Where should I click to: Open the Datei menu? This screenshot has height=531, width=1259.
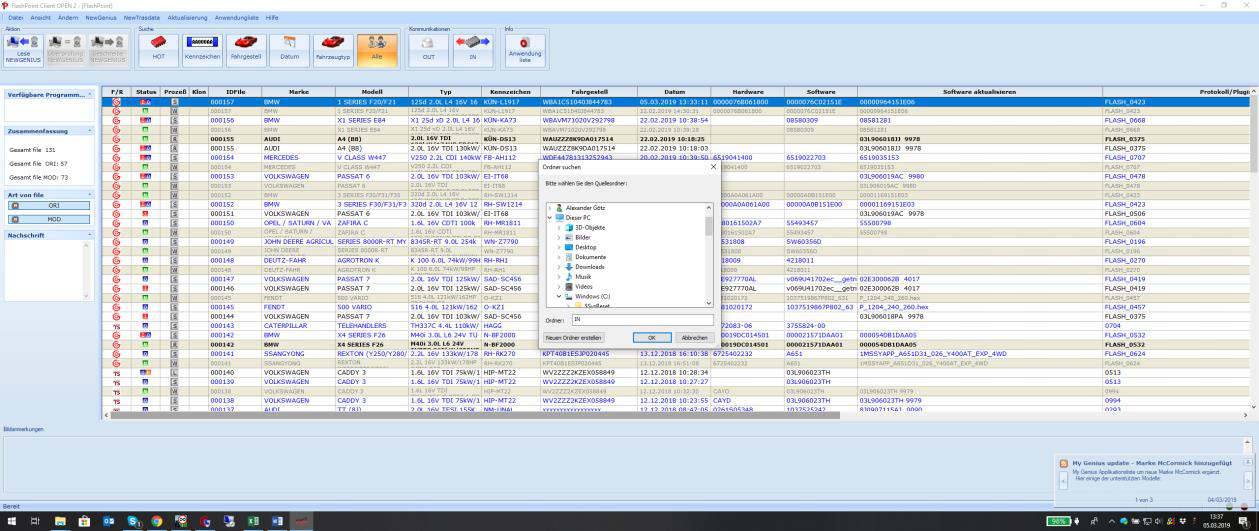(15, 18)
